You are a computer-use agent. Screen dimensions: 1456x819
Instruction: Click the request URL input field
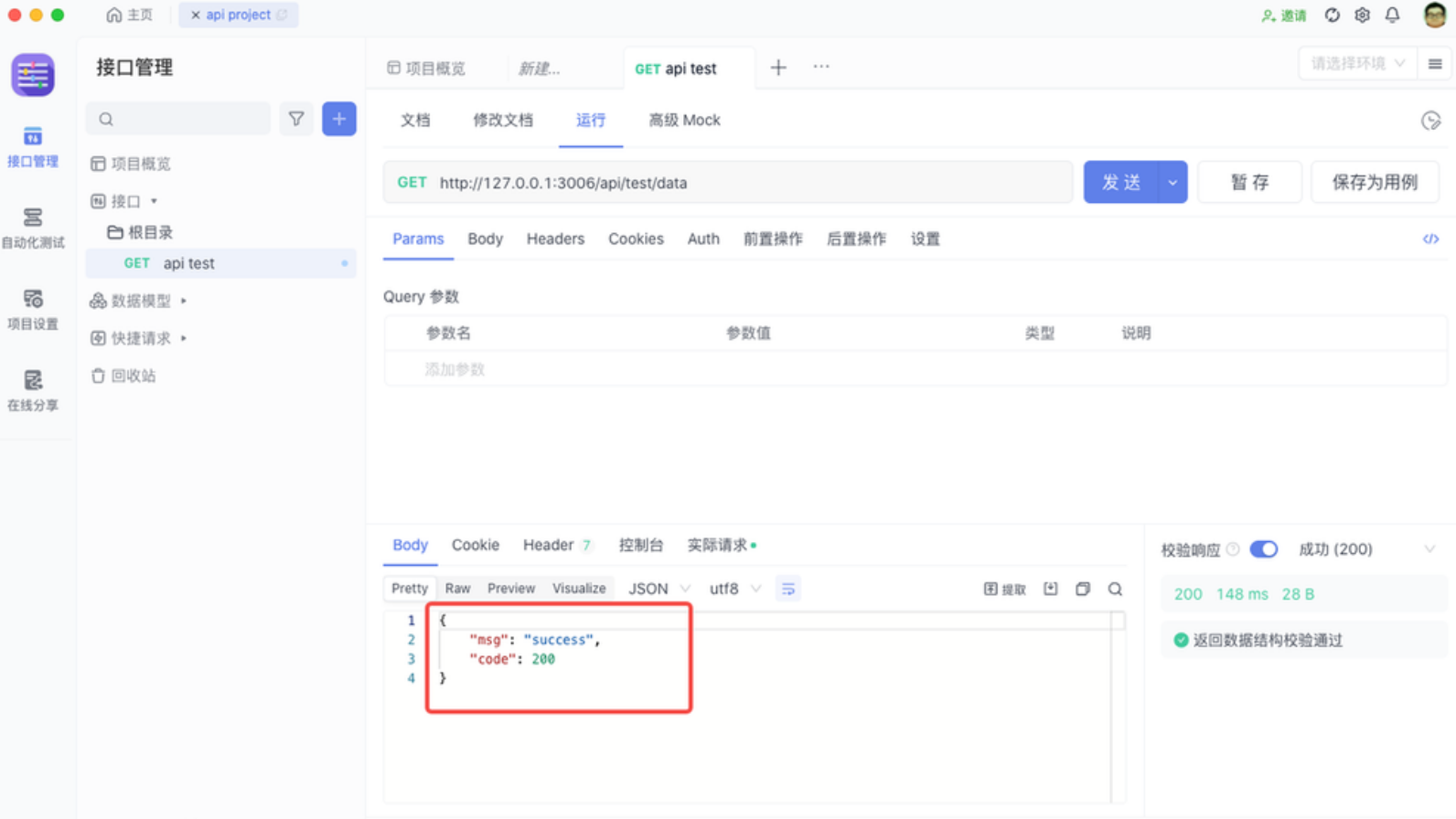728,183
